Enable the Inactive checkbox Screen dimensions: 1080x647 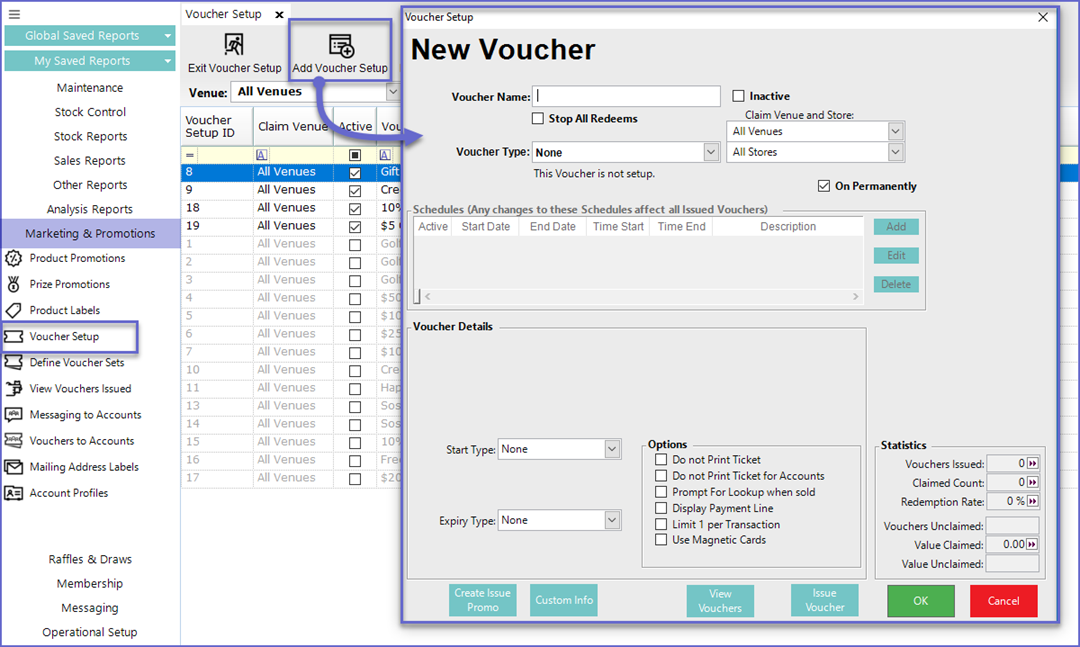pos(739,96)
